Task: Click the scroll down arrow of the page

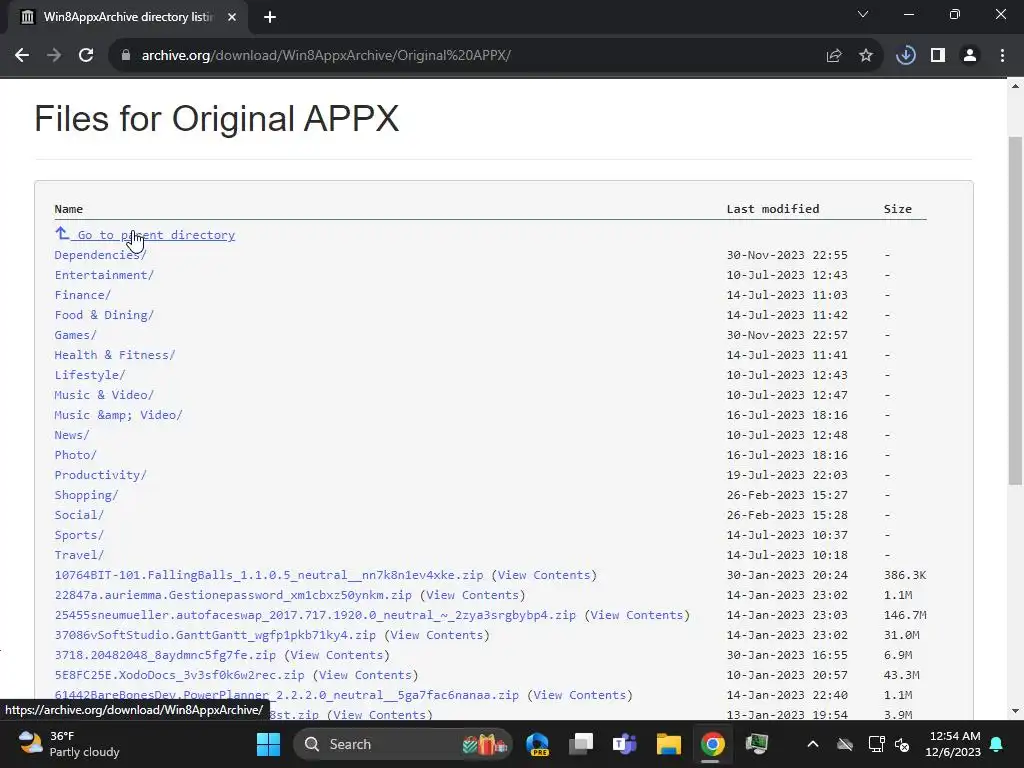Action: pyautogui.click(x=1015, y=711)
